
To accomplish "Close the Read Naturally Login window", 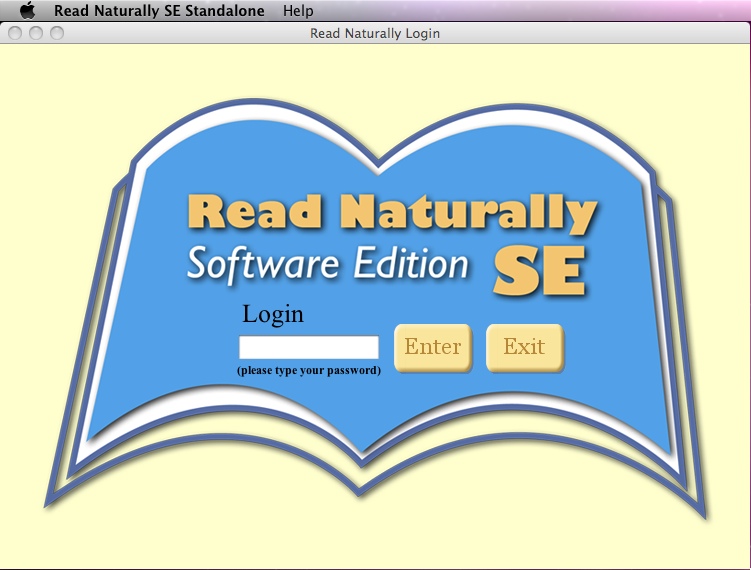I will coord(15,33).
